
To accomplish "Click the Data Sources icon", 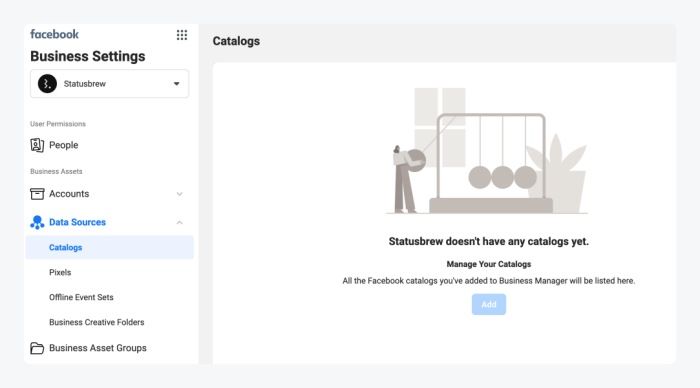I will (x=37, y=222).
